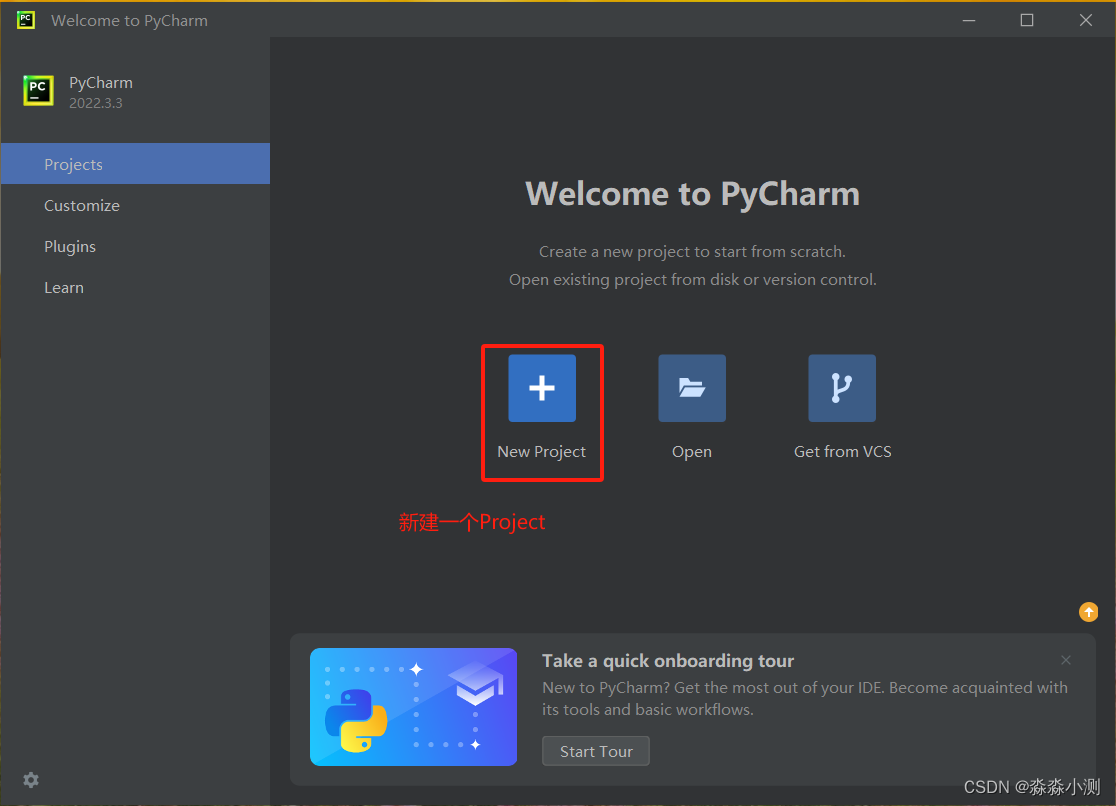Image resolution: width=1116 pixels, height=806 pixels.
Task: Click the Python onboarding tour illustration
Action: tap(413, 706)
